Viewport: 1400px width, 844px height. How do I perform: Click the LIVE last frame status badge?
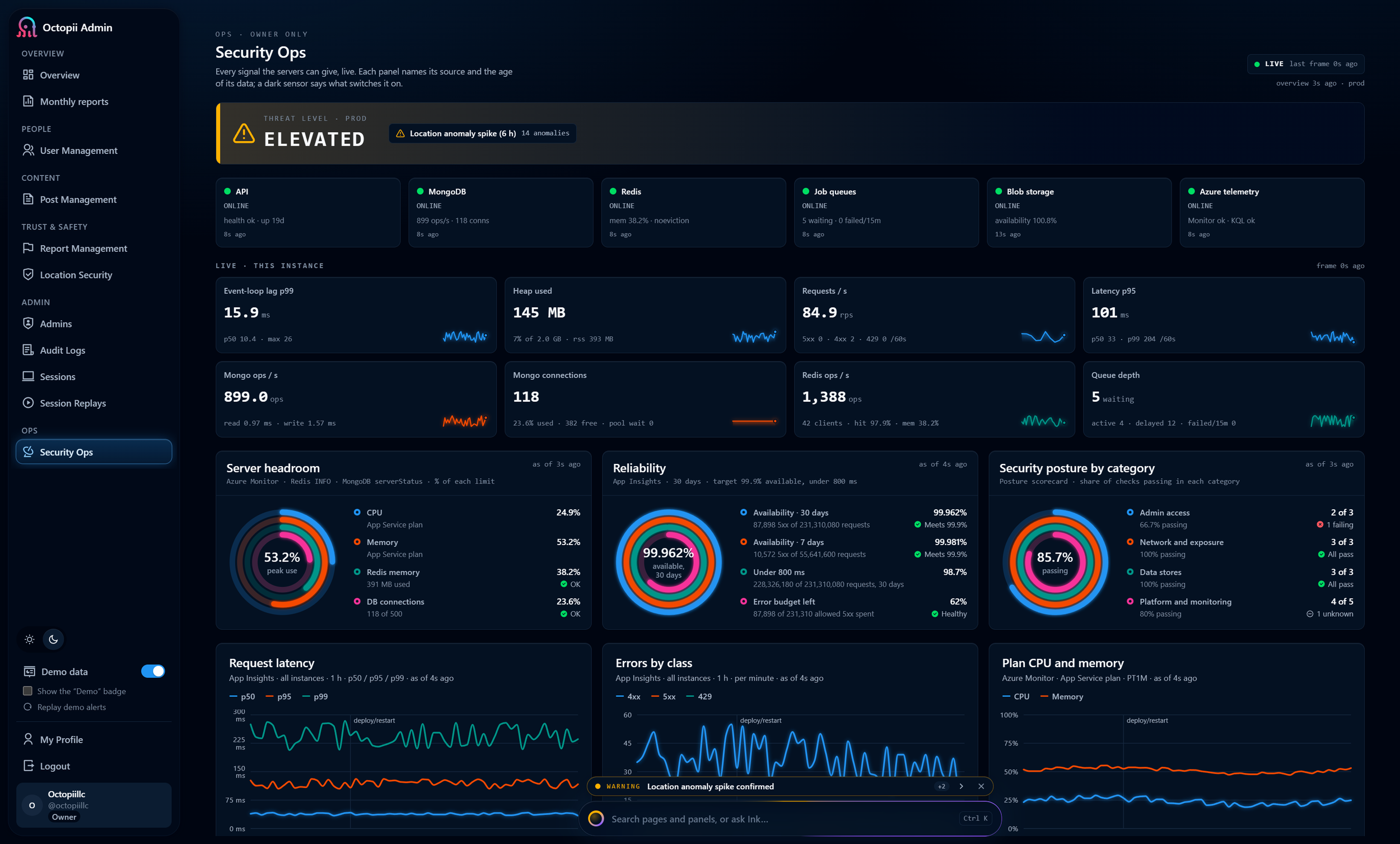pyautogui.click(x=1306, y=64)
